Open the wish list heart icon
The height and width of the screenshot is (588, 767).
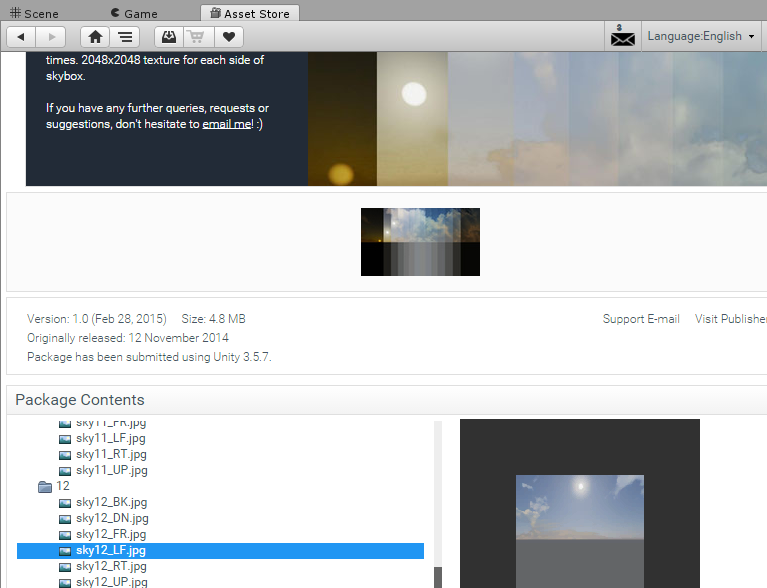[x=229, y=37]
